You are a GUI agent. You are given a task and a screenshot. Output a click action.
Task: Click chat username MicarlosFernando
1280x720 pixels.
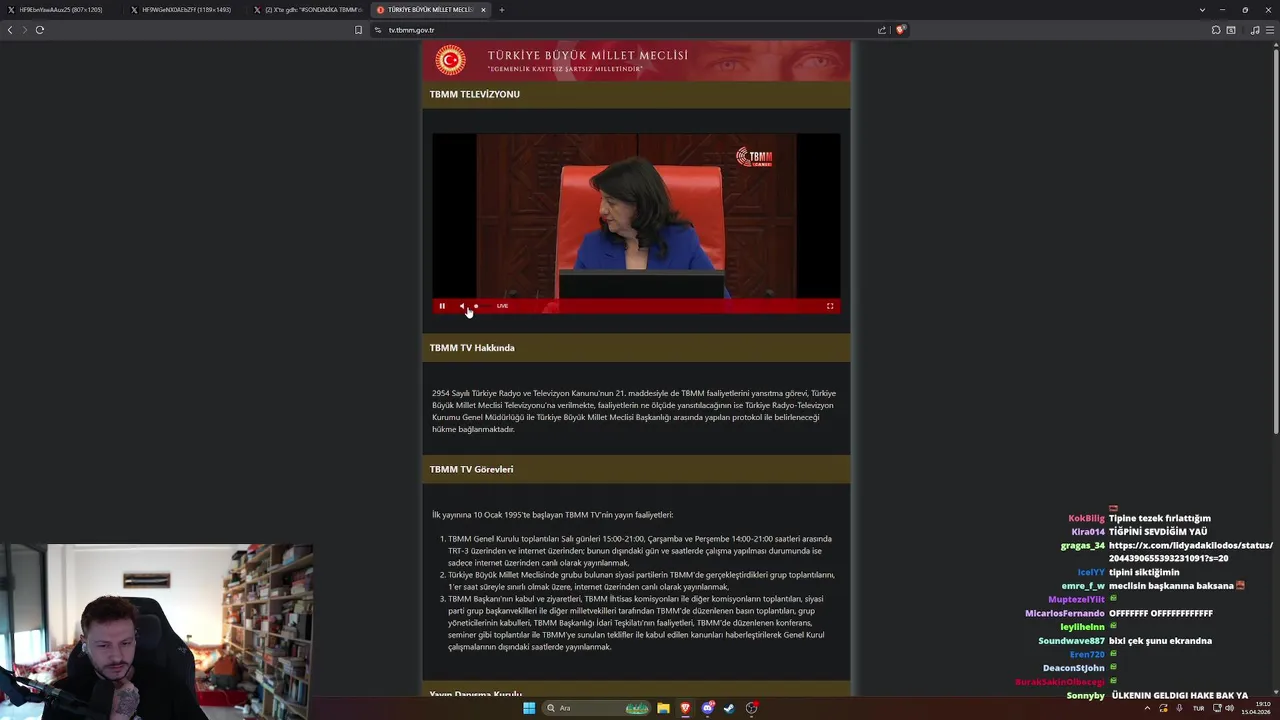point(1065,613)
